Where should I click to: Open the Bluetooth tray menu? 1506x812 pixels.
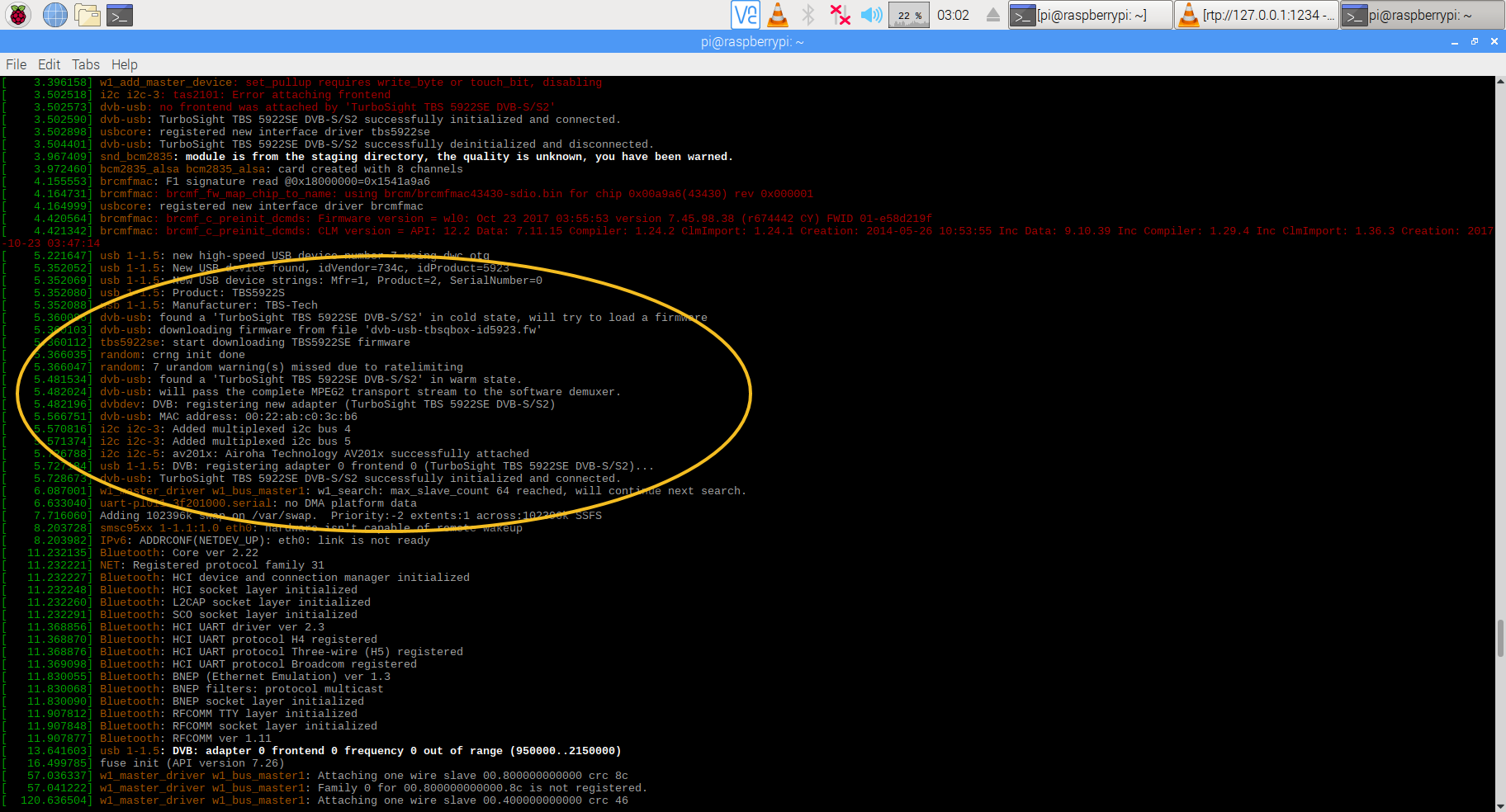click(808, 15)
